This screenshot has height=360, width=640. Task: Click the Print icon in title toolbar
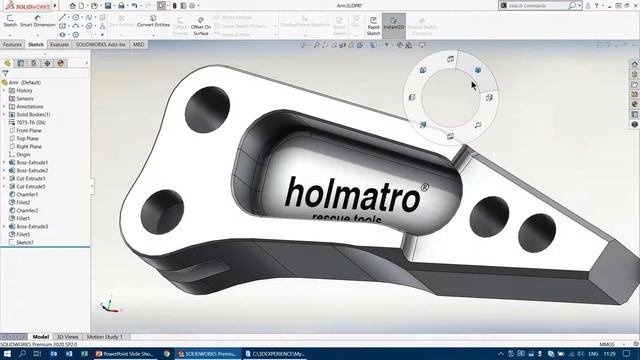121,6
